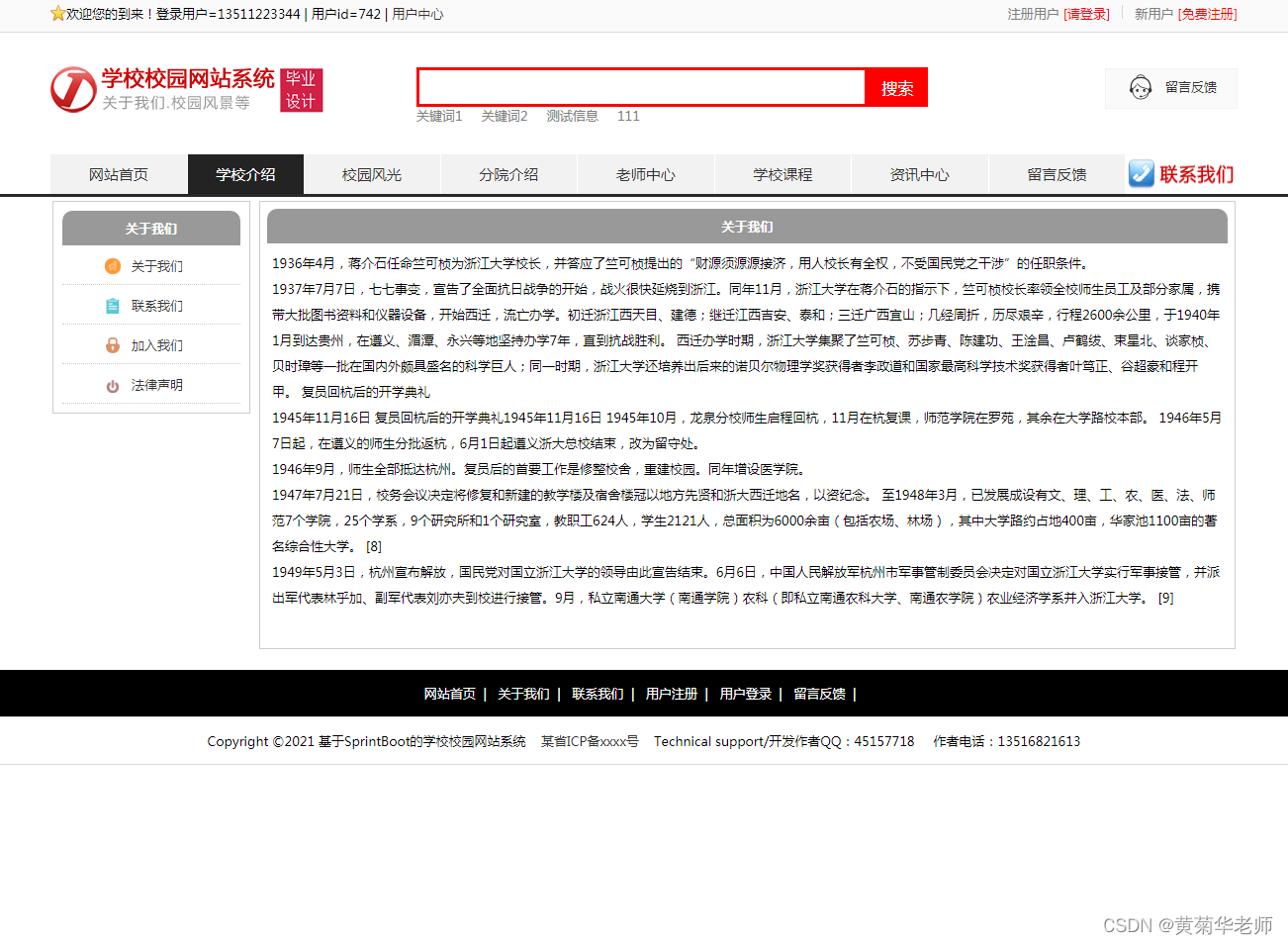Click the 测试信息 search suggestion
The image size is (1288, 945).
[573, 116]
